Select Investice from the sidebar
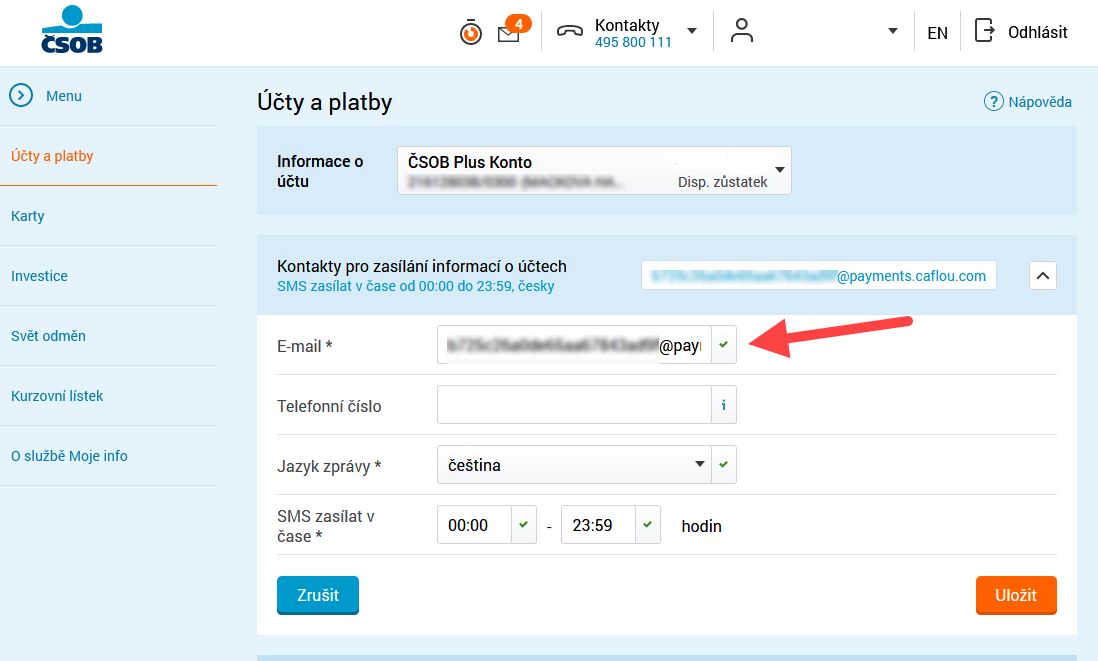This screenshot has height=661, width=1098. pyautogui.click(x=39, y=276)
